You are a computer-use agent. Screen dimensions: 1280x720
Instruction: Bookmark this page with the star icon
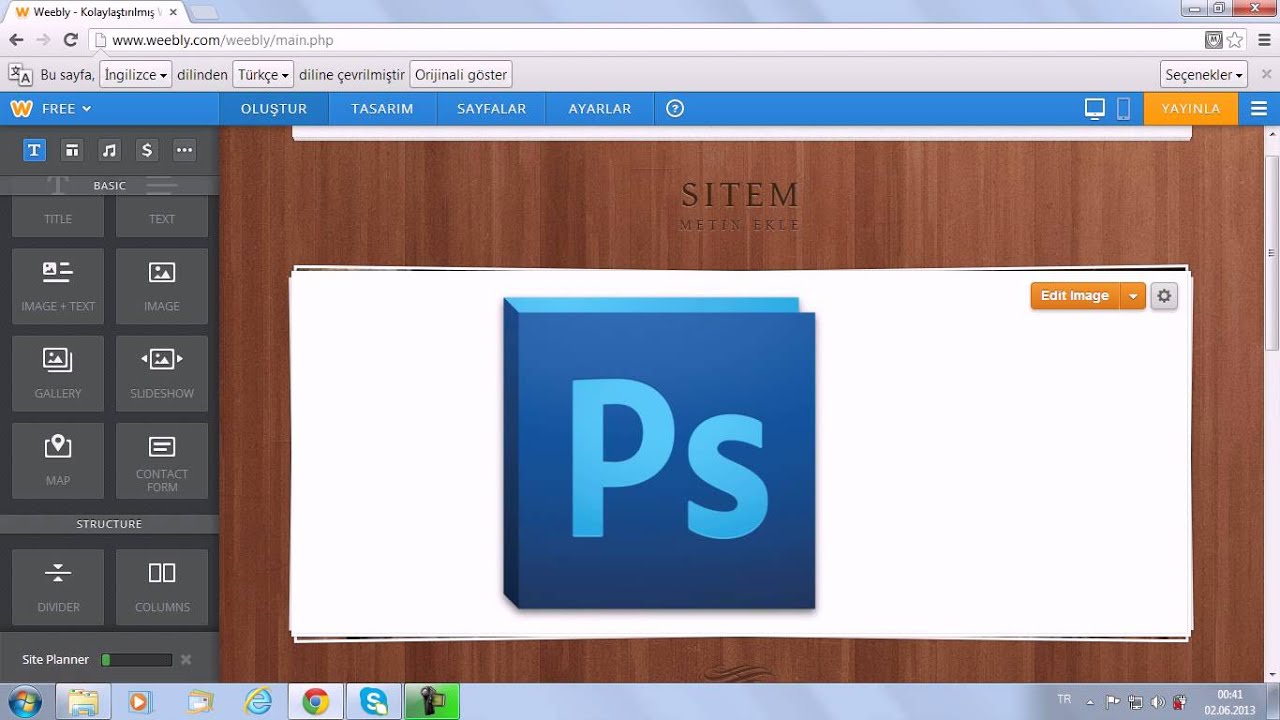(x=1235, y=40)
